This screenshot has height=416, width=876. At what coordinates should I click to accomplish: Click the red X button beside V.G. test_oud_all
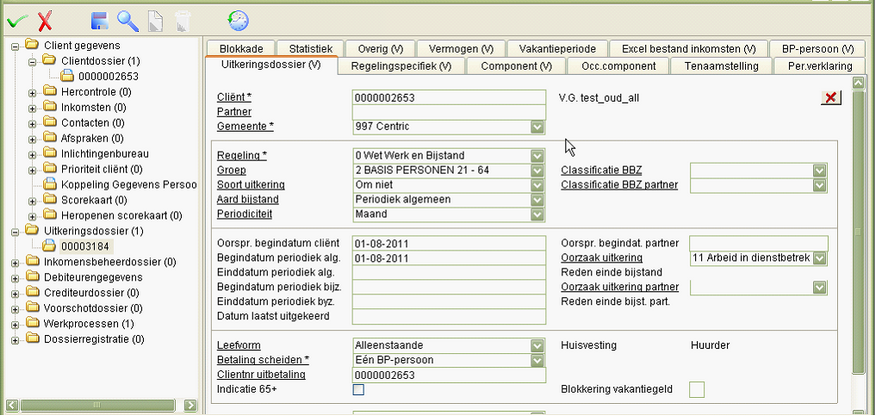click(831, 98)
